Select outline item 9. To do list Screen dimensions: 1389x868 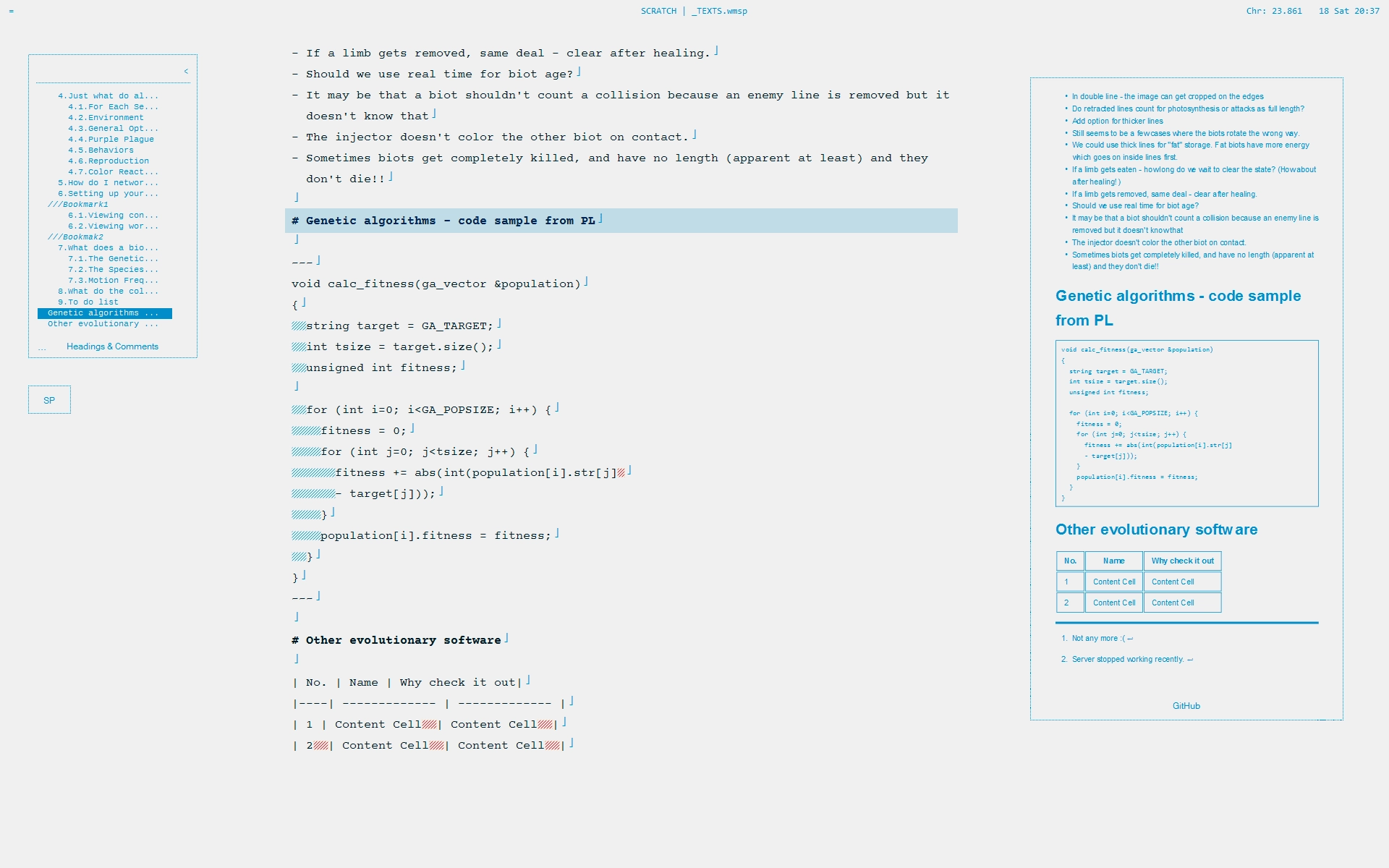(x=88, y=302)
